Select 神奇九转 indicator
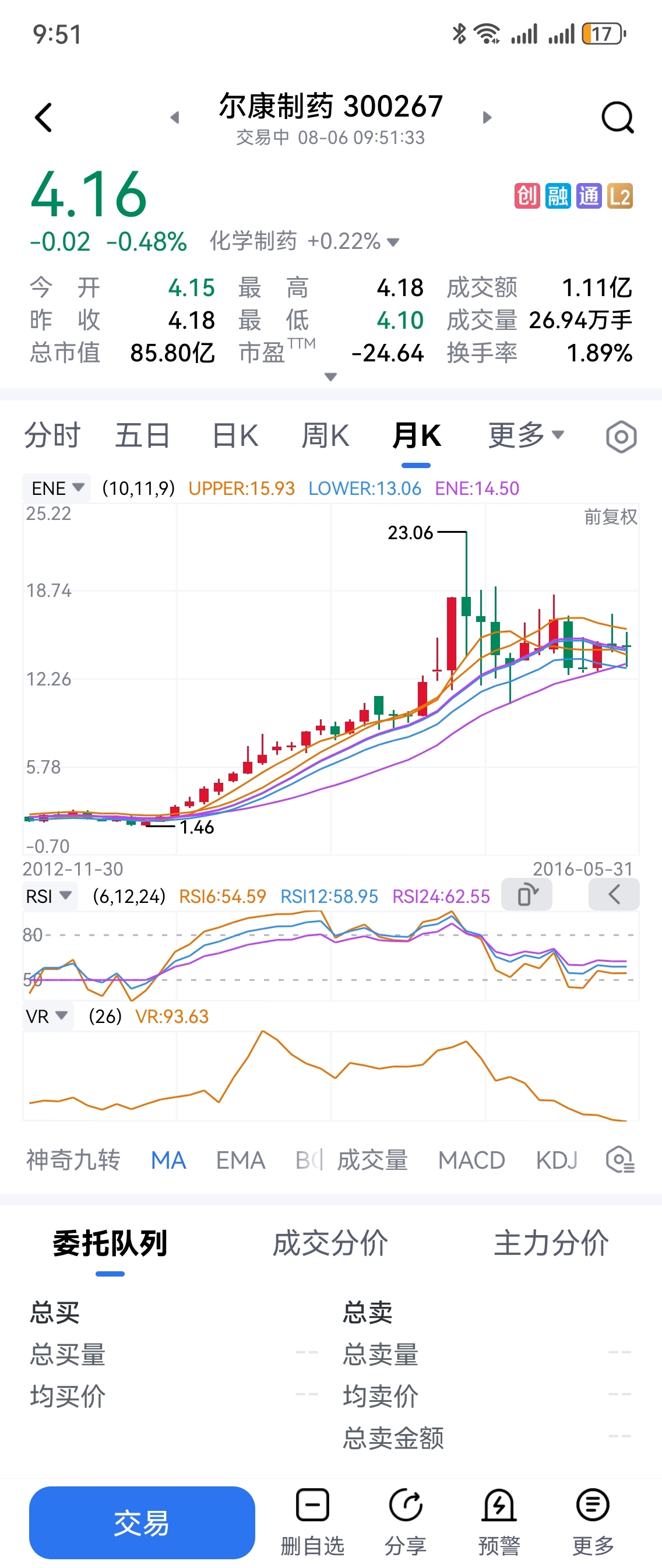Viewport: 662px width, 1568px height. point(73,1160)
